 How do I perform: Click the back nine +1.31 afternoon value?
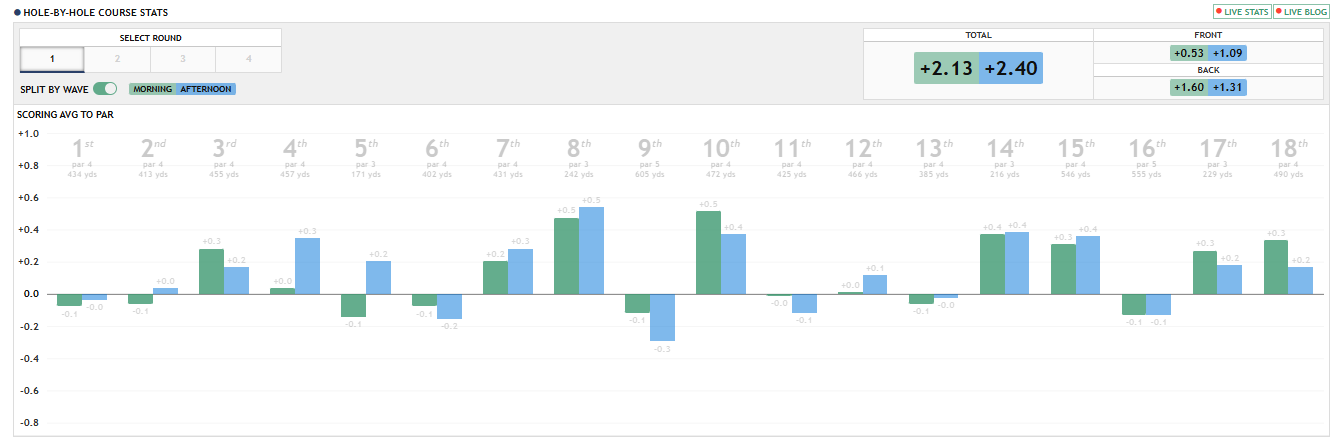click(1228, 87)
